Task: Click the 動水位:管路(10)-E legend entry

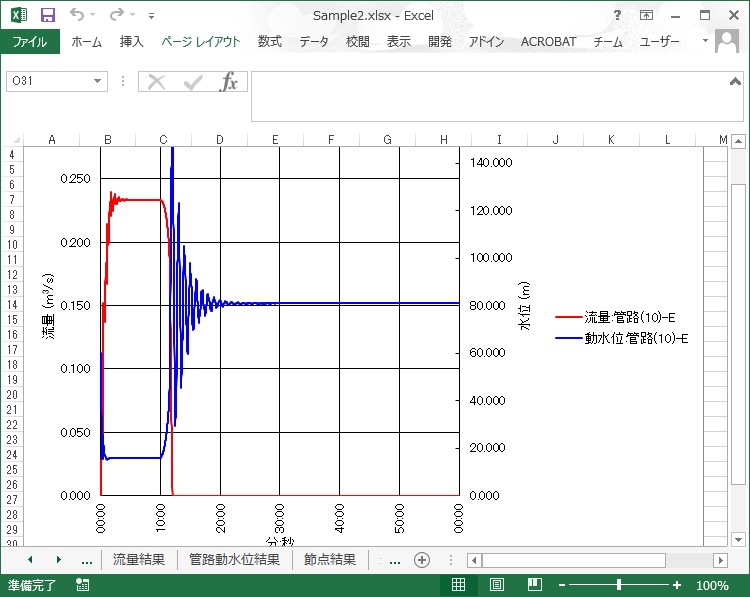Action: (622, 338)
